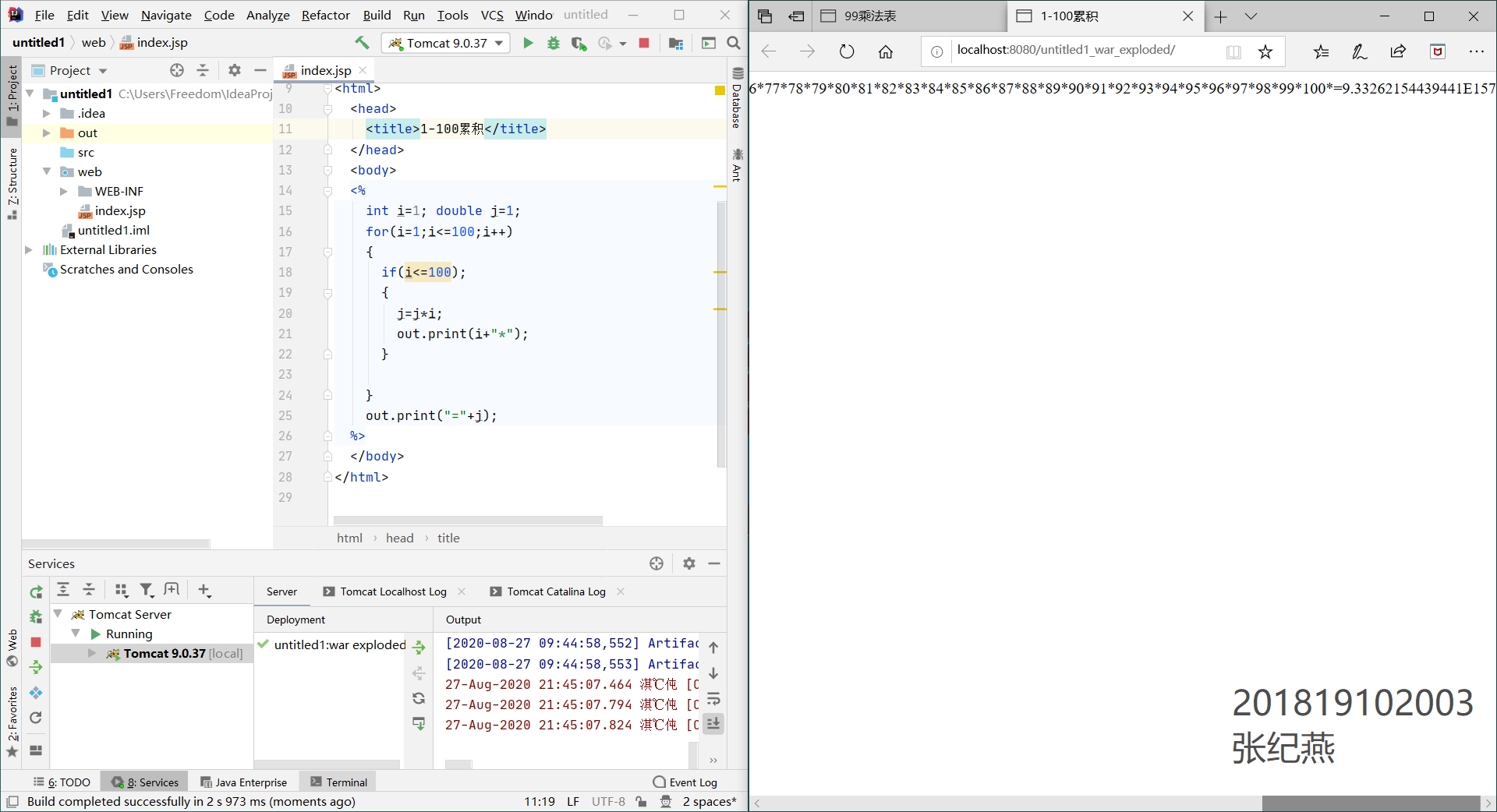Locate current file with target icon in Project panel
This screenshot has width=1497, height=812.
pyautogui.click(x=177, y=70)
